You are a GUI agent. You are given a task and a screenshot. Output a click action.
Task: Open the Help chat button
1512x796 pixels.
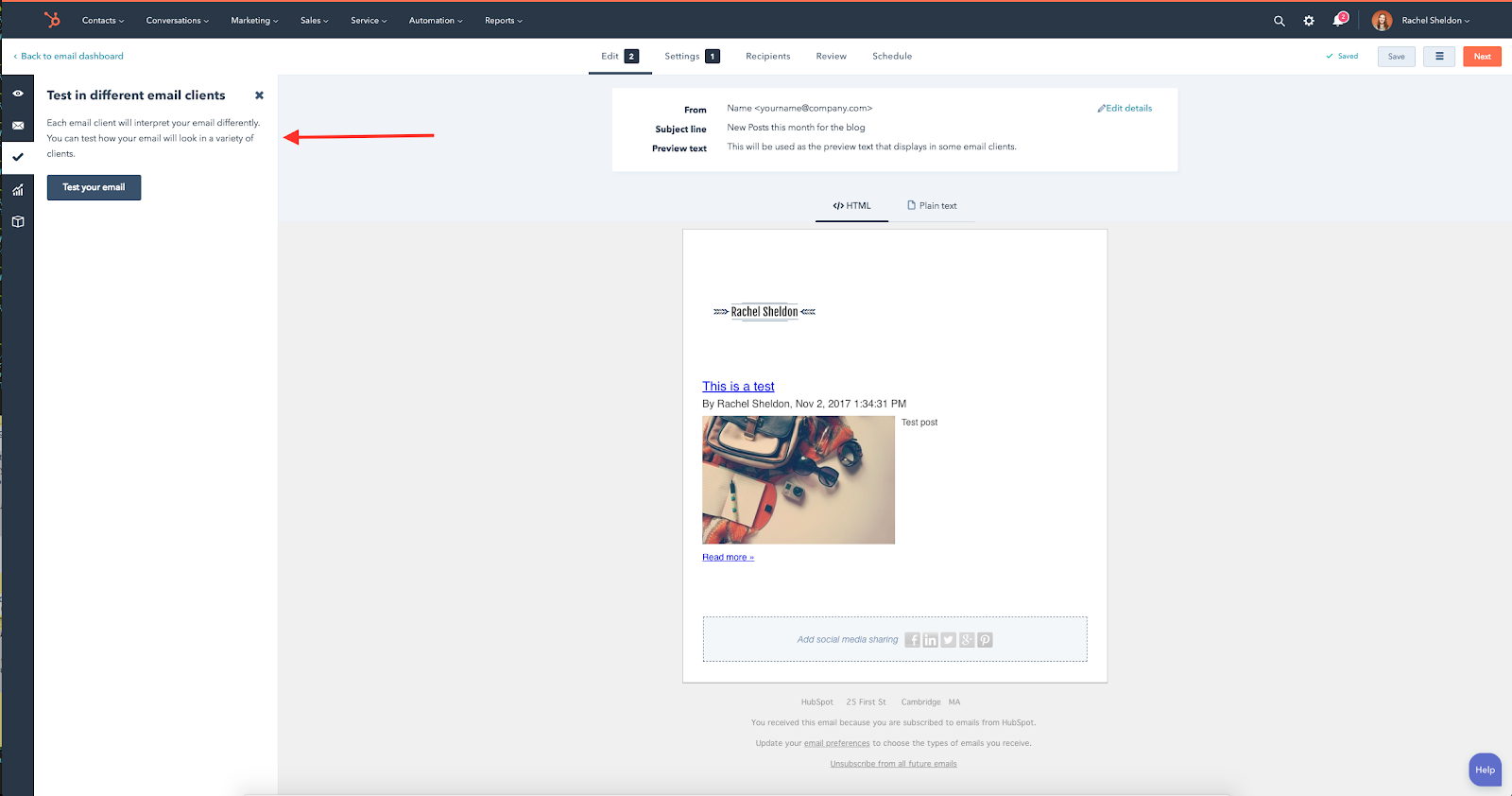point(1485,770)
